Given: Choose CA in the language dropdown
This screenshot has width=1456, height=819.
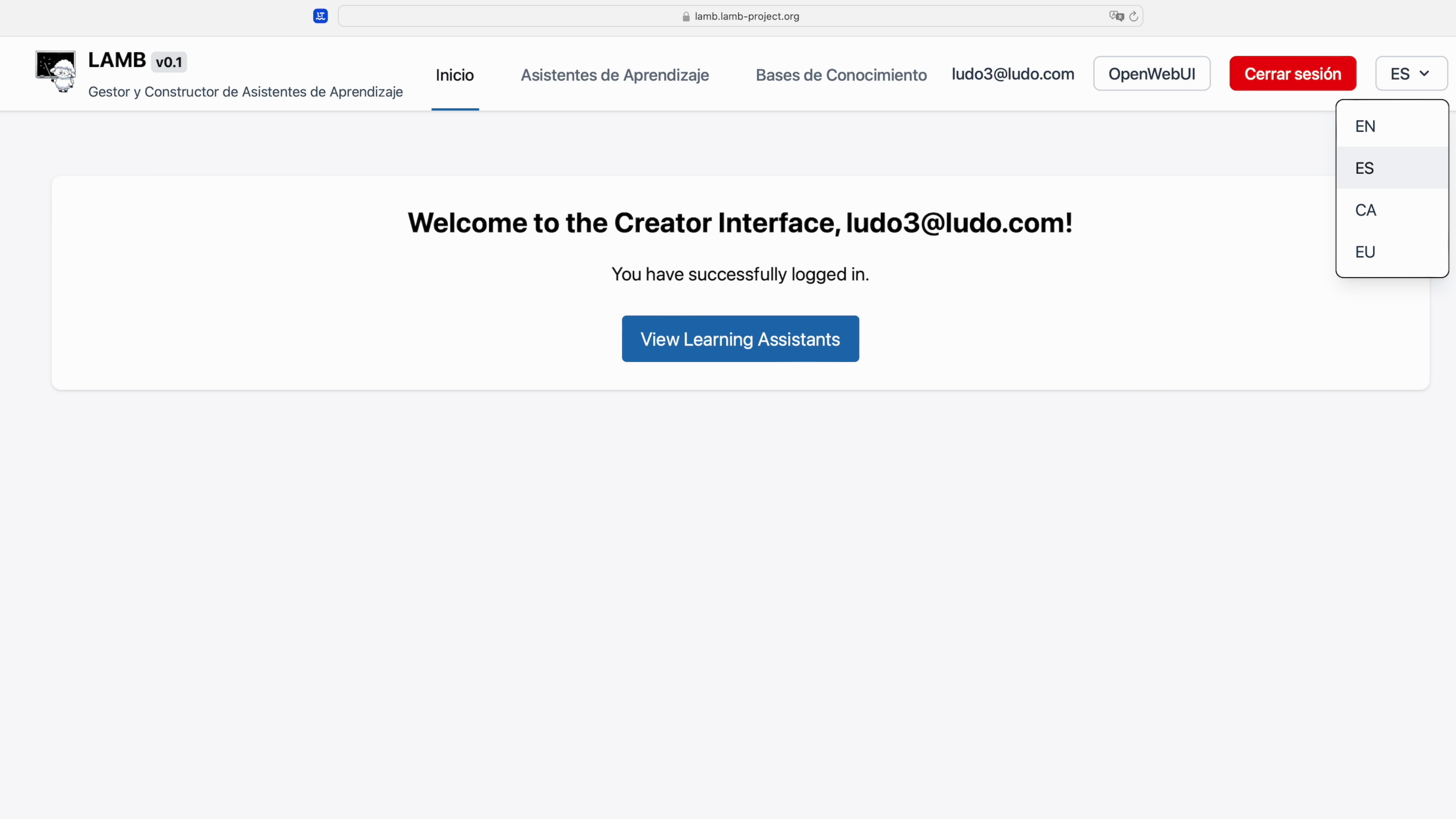Looking at the screenshot, I should click(x=1365, y=210).
